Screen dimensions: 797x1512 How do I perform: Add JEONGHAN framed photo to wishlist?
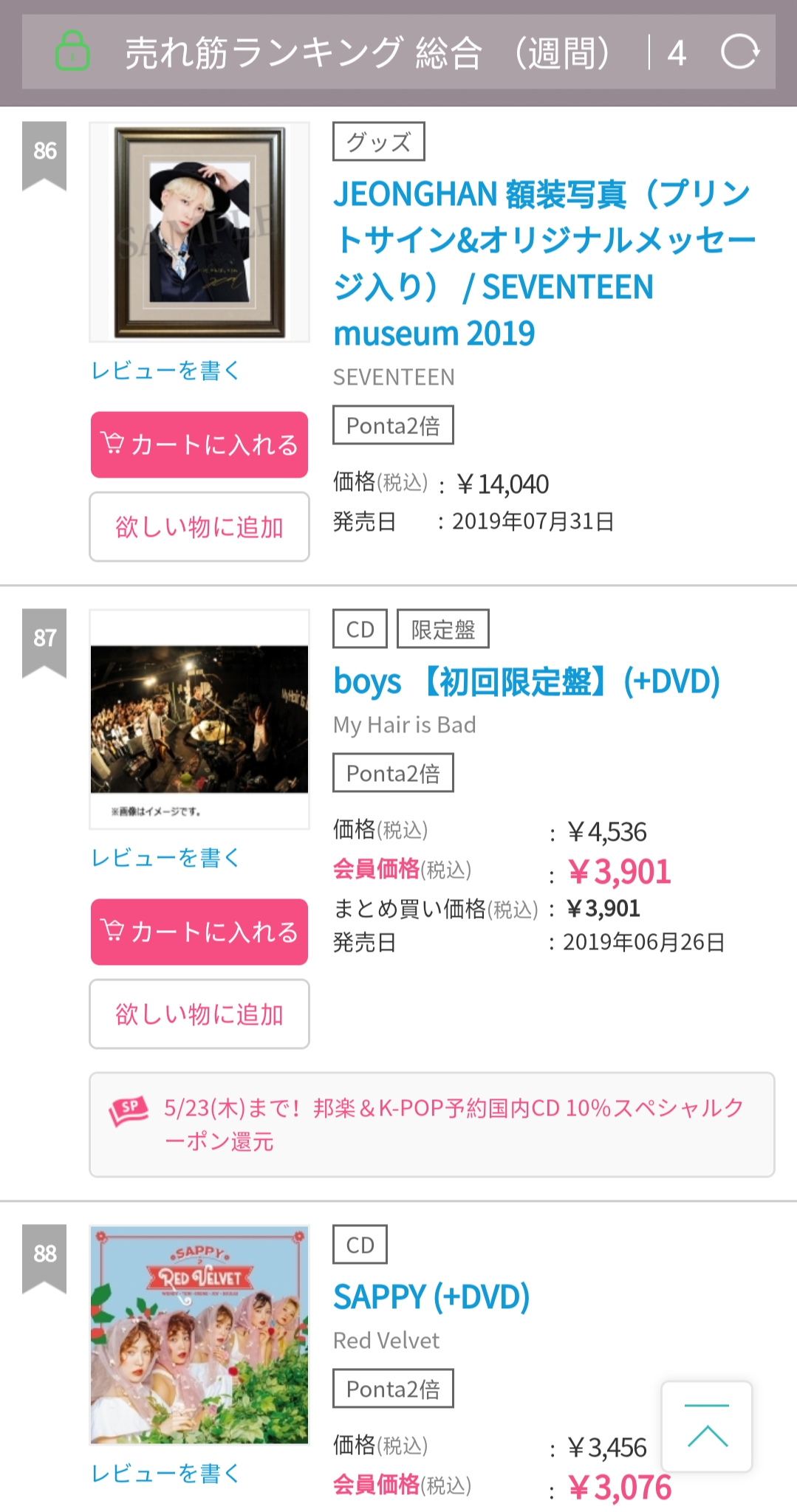199,527
